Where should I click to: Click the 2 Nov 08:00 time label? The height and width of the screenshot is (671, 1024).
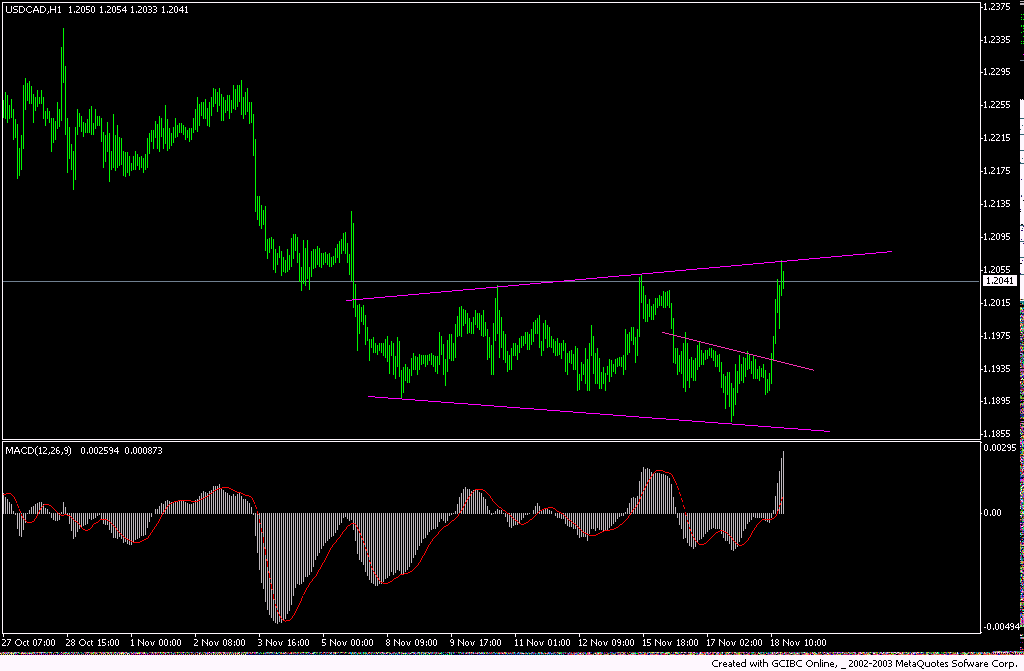[219, 643]
